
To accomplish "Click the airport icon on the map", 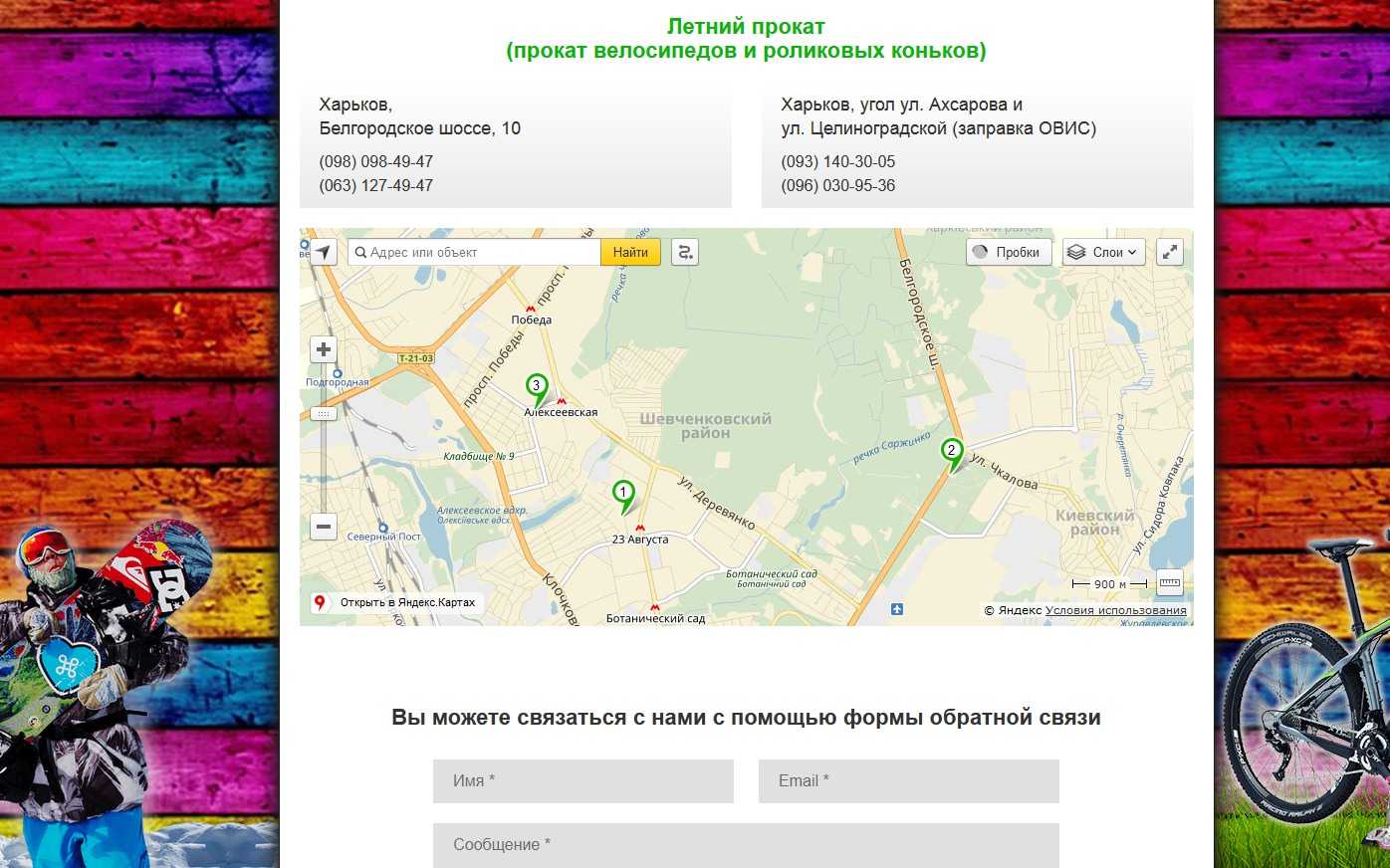I will click(x=897, y=609).
